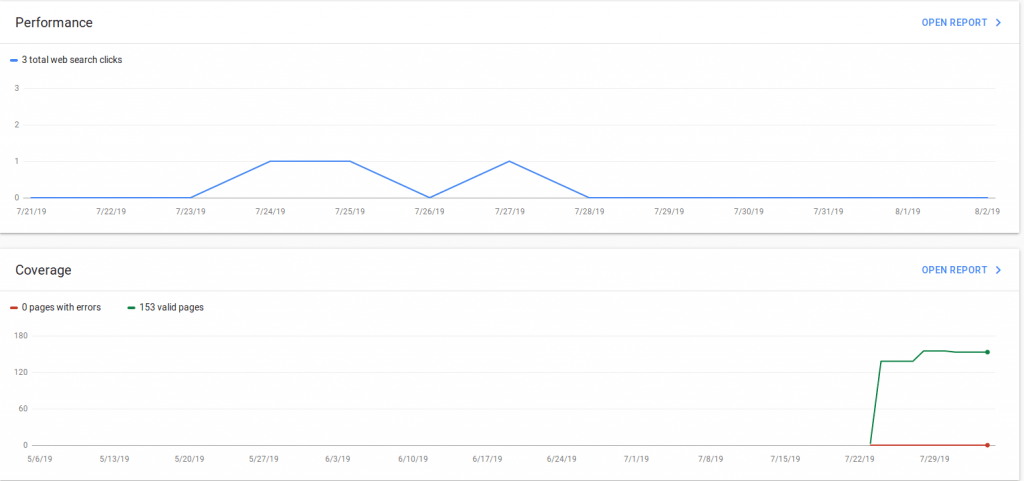Click the '3 total web search clicks' label
The image size is (1024, 481).
(72, 60)
